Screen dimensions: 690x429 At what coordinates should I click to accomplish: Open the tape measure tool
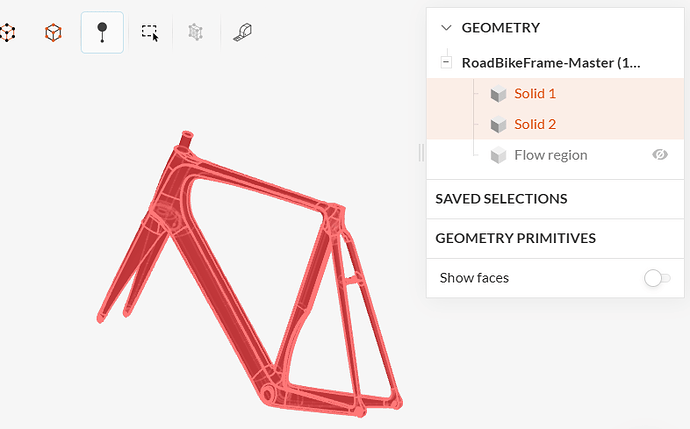(x=242, y=33)
